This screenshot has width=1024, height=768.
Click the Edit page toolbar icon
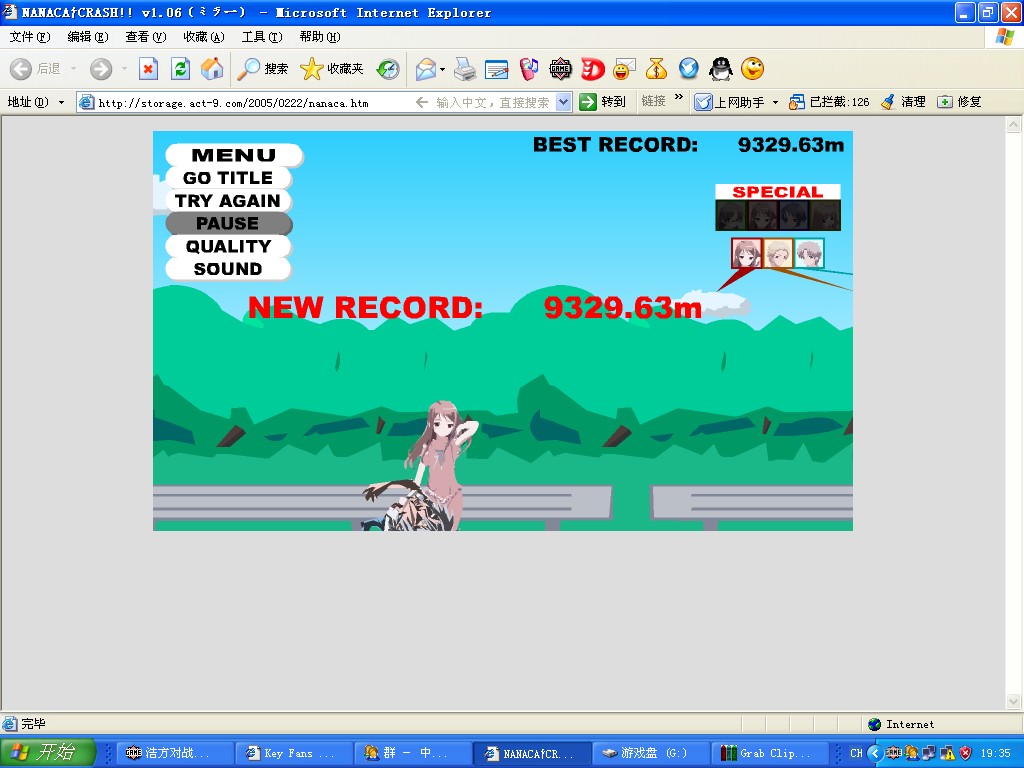coord(497,69)
